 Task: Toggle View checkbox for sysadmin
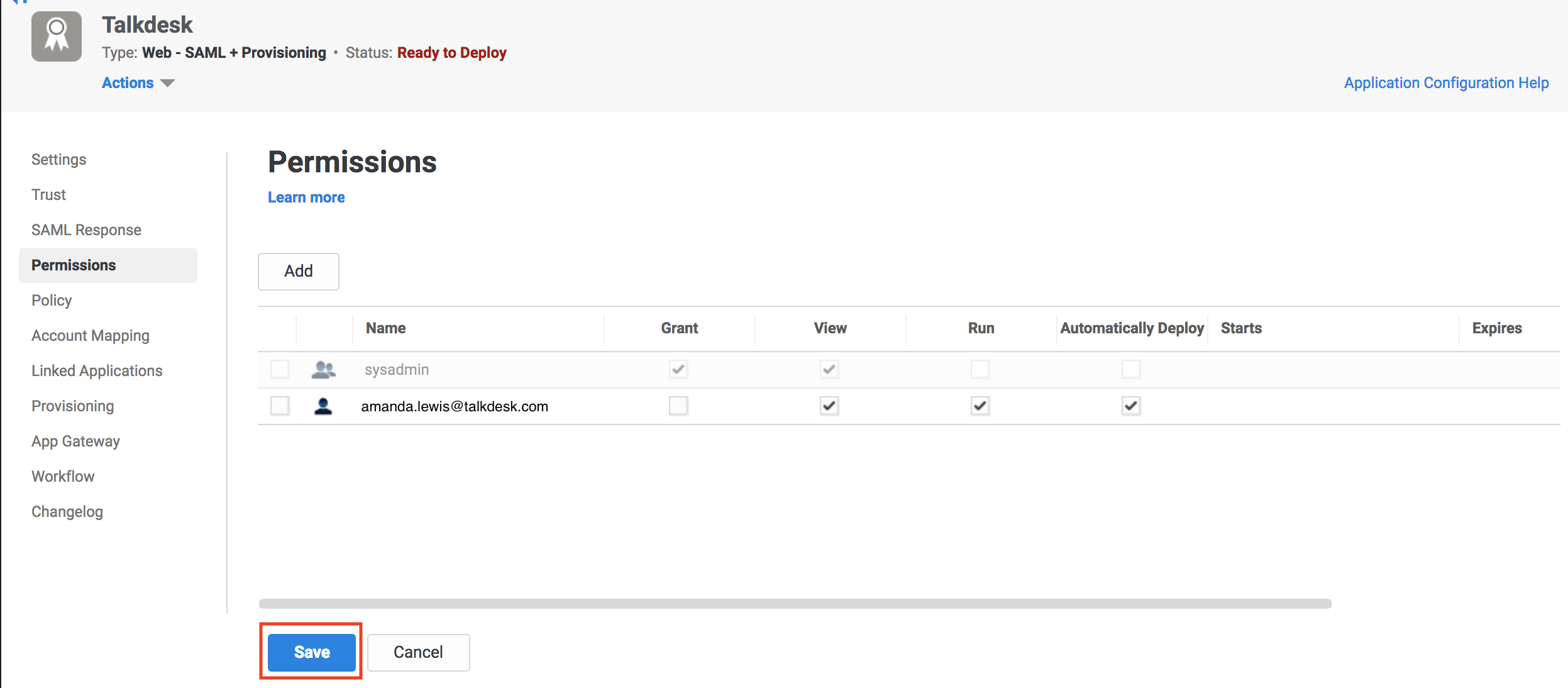pyautogui.click(x=829, y=369)
